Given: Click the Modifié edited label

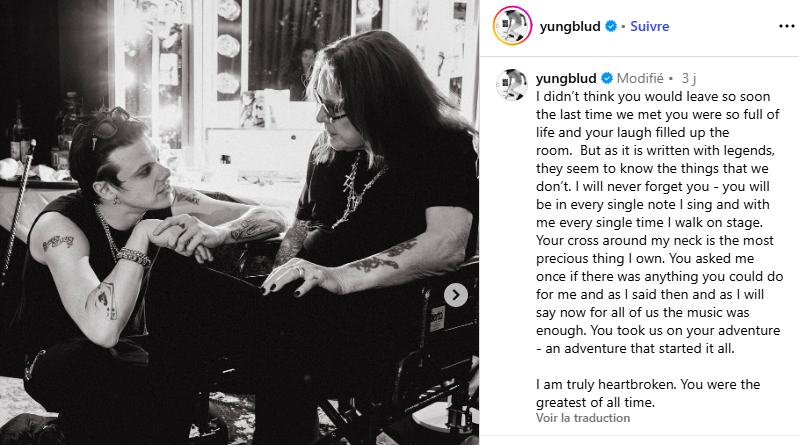Looking at the screenshot, I should pos(640,78).
